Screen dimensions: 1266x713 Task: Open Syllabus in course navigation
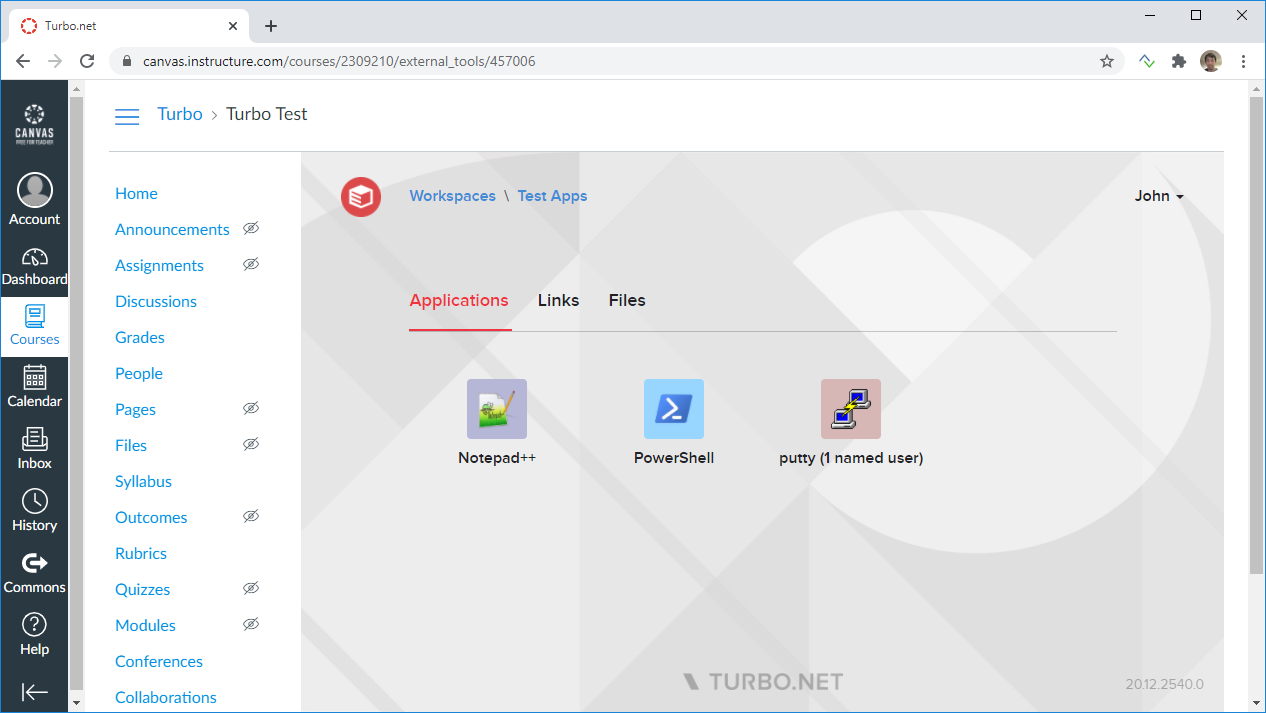(143, 482)
